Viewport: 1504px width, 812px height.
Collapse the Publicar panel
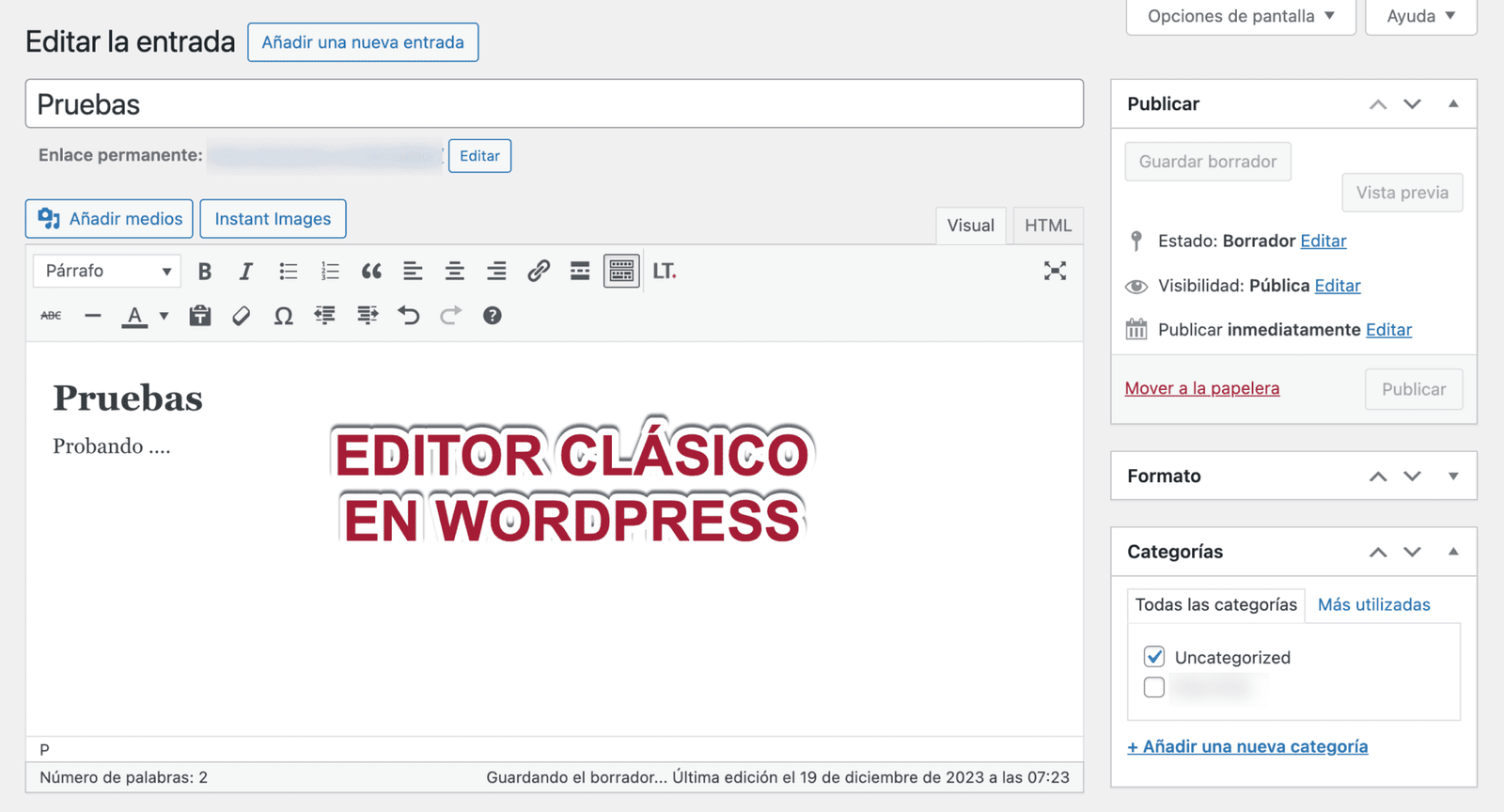point(1453,104)
